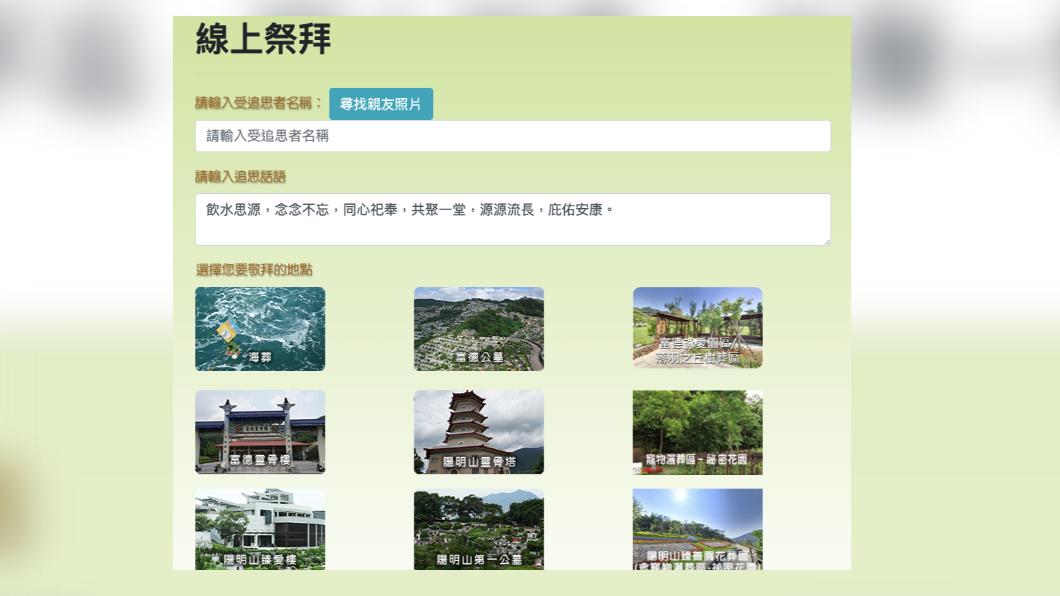Select the 陽明山第一公墓 thumbnail
The image size is (1060, 596).
pos(479,530)
